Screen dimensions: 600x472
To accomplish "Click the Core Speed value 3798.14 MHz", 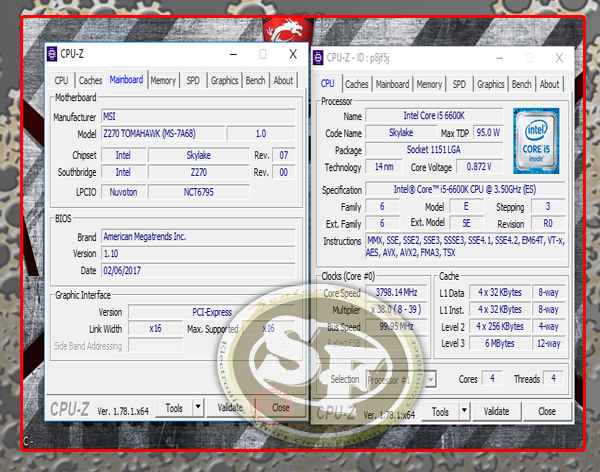I will [396, 292].
